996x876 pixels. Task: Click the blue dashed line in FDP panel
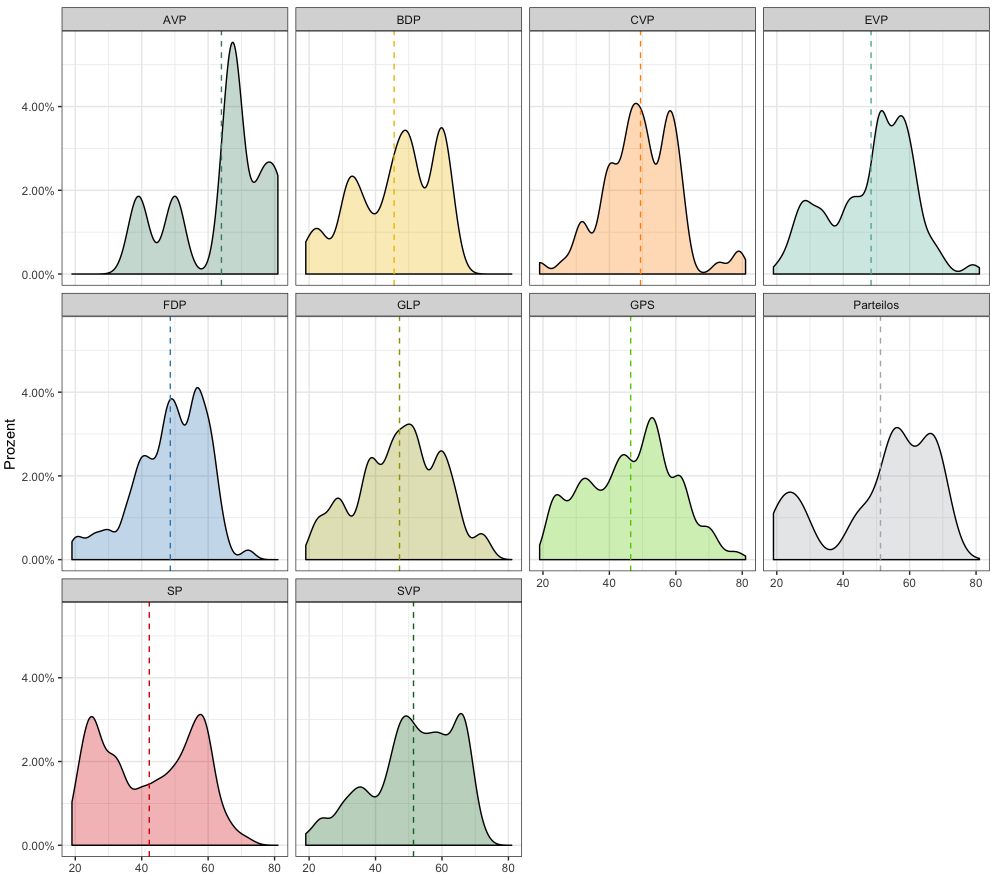(x=170, y=360)
